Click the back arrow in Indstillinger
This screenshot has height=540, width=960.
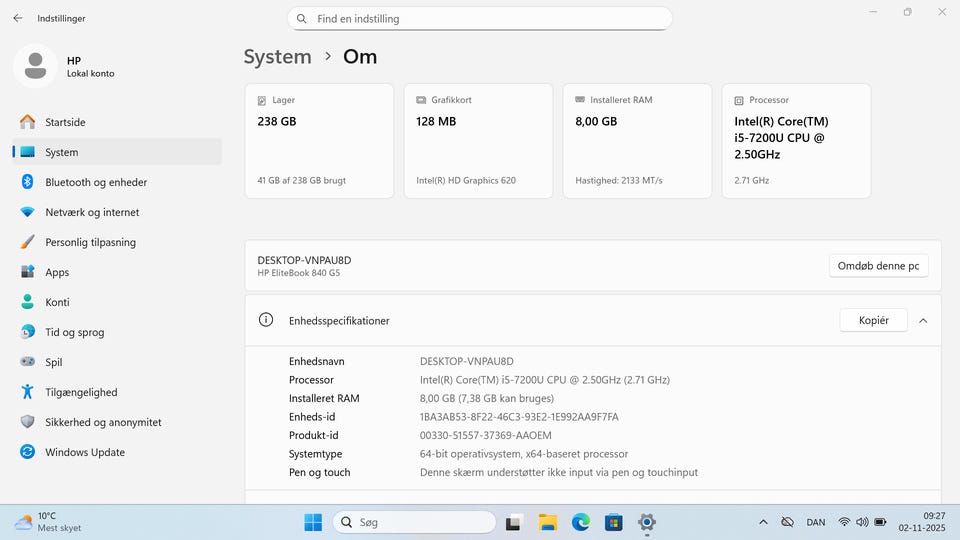pos(17,18)
